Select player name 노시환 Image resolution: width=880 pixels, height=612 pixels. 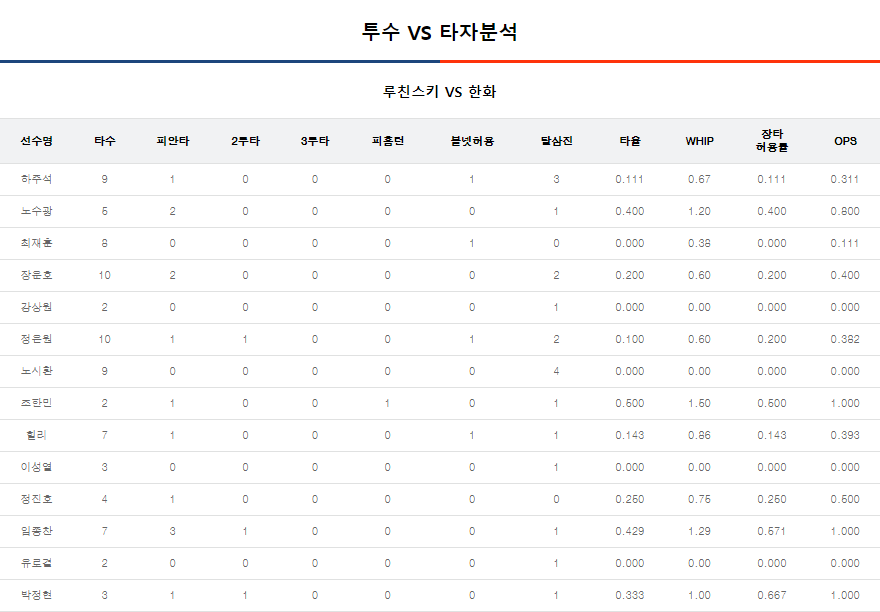tap(36, 371)
